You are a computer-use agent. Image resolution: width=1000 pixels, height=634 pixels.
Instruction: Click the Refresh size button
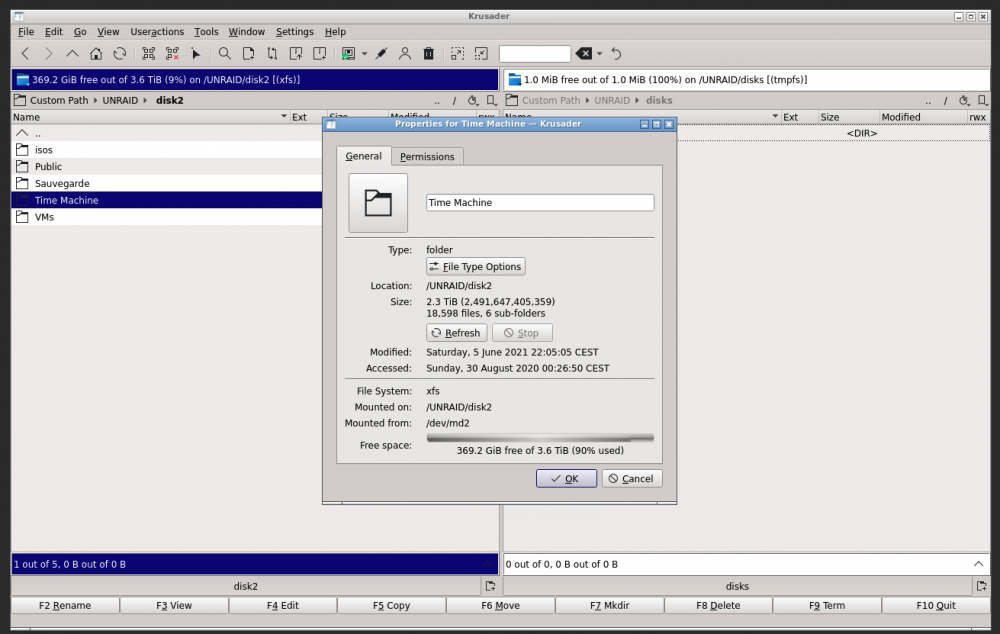click(457, 333)
